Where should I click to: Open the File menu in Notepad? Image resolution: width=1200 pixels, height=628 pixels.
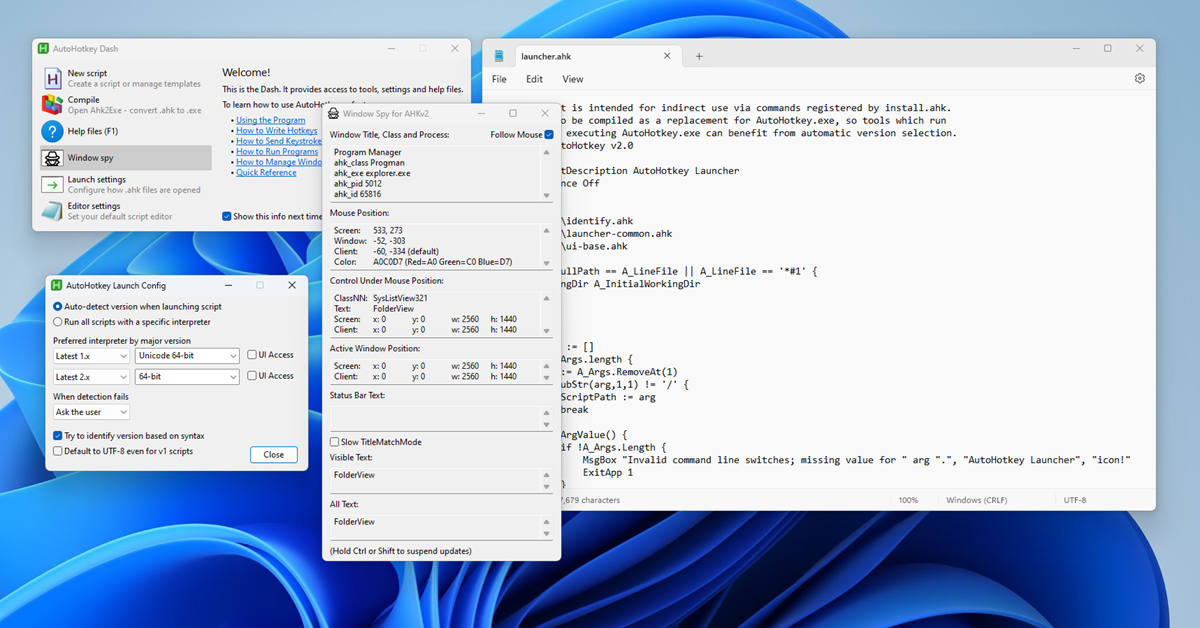[499, 79]
